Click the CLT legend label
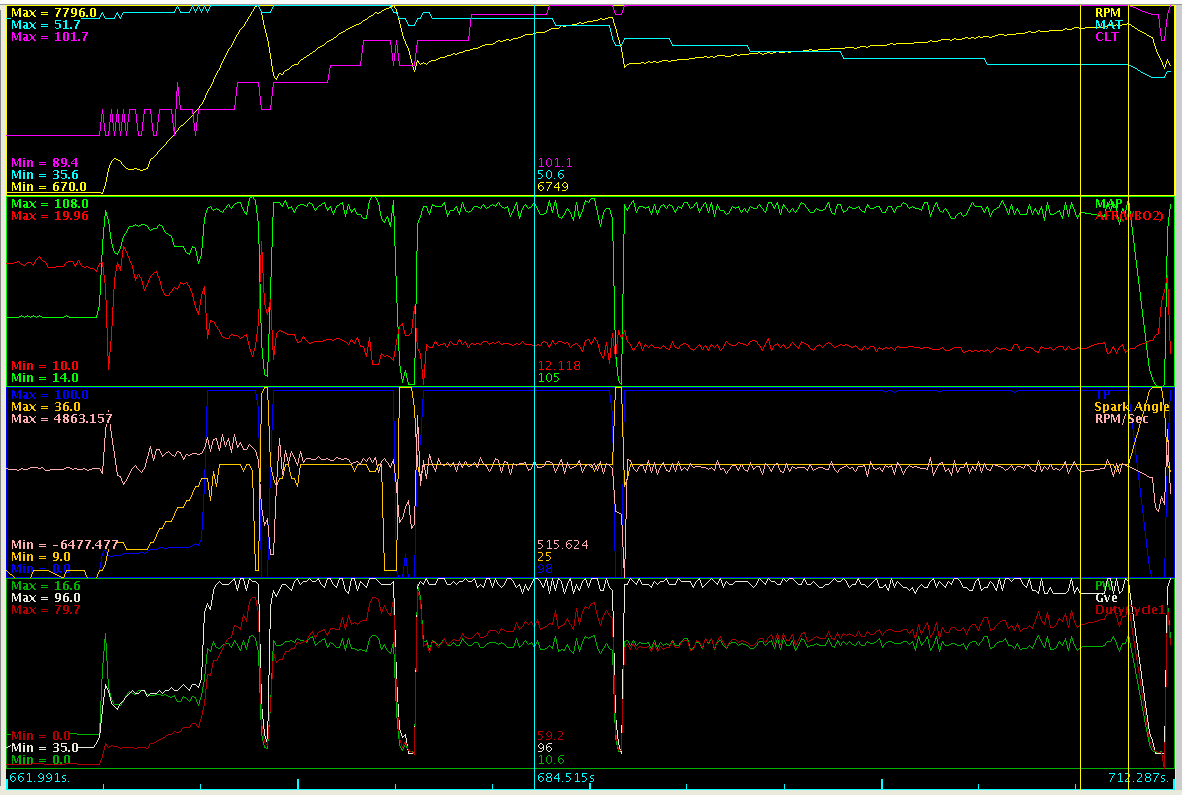Viewport: 1182px width, 795px height. point(1107,37)
